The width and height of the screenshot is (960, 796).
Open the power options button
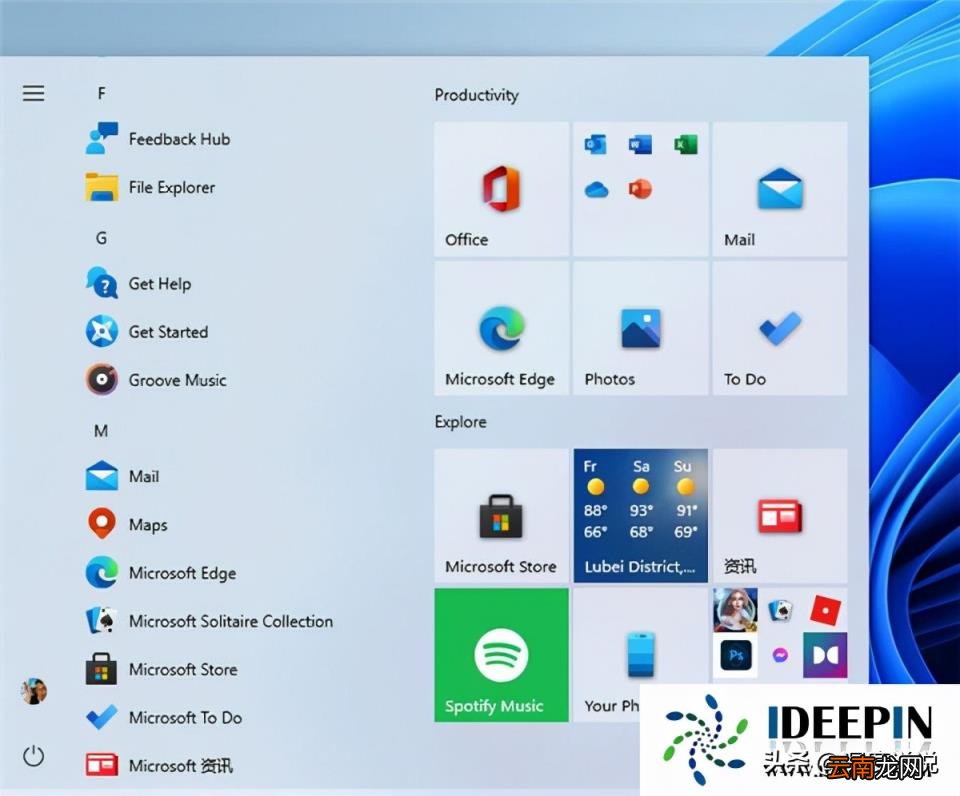pos(34,756)
